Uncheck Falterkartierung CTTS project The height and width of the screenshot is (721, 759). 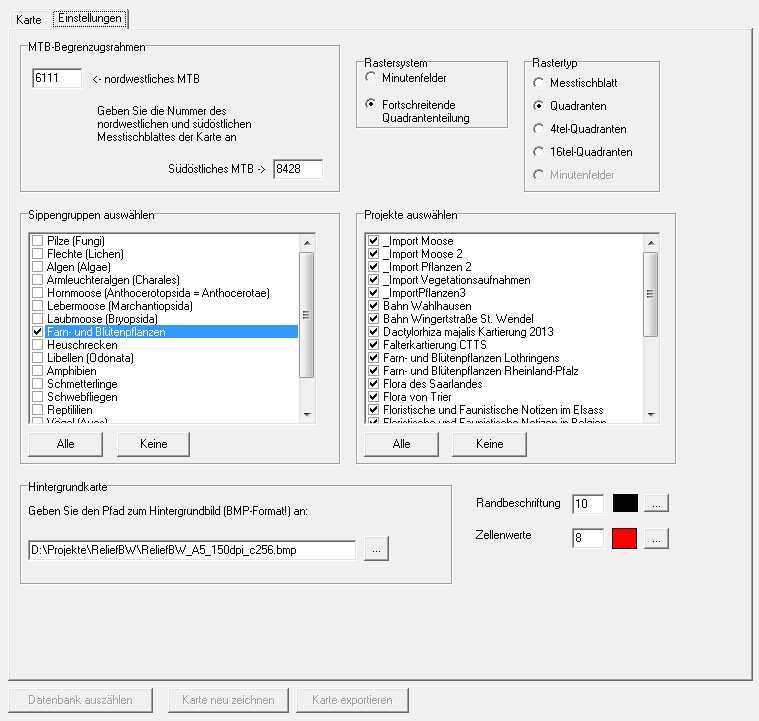point(373,345)
